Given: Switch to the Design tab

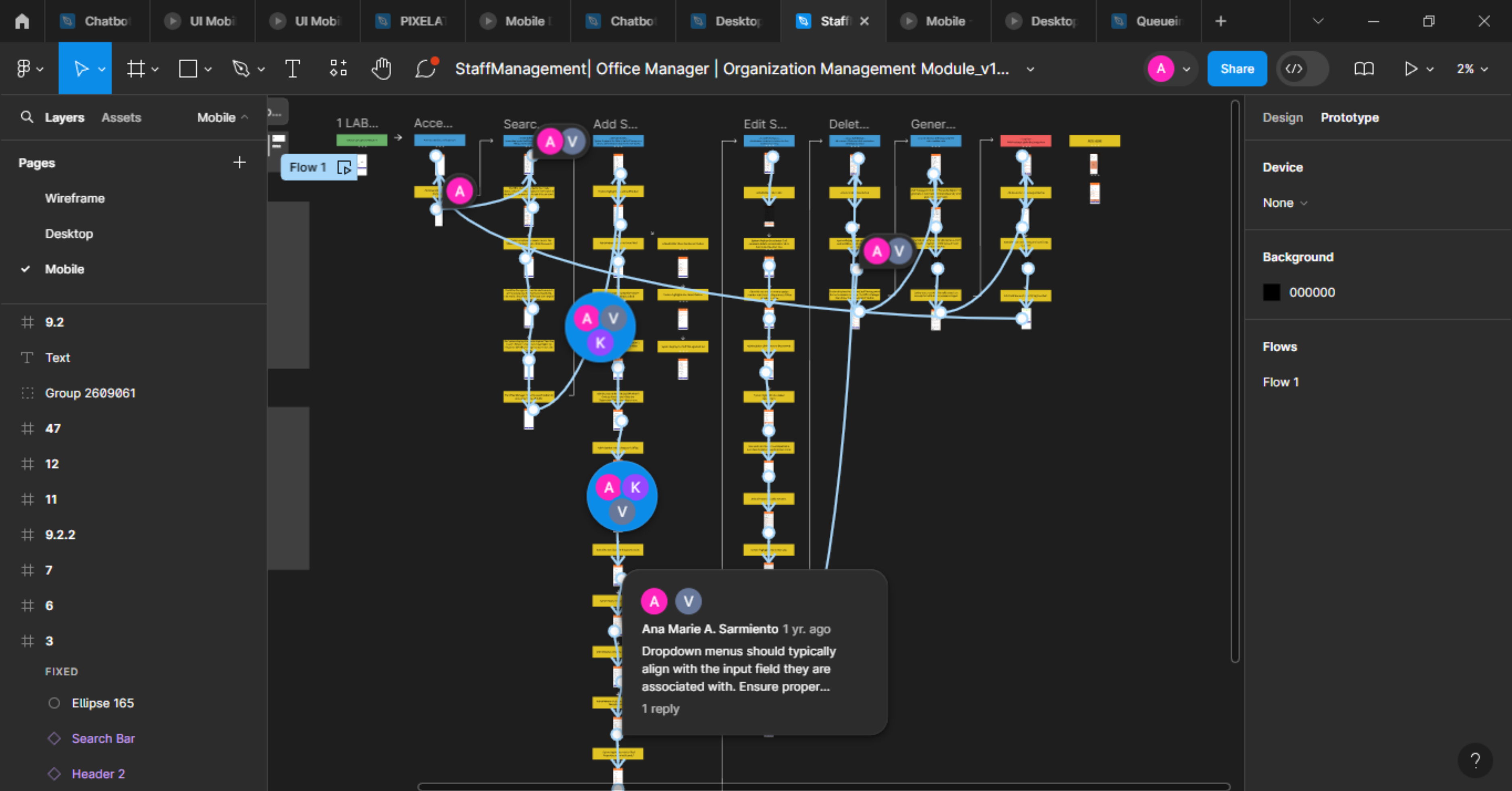Looking at the screenshot, I should (x=1283, y=117).
